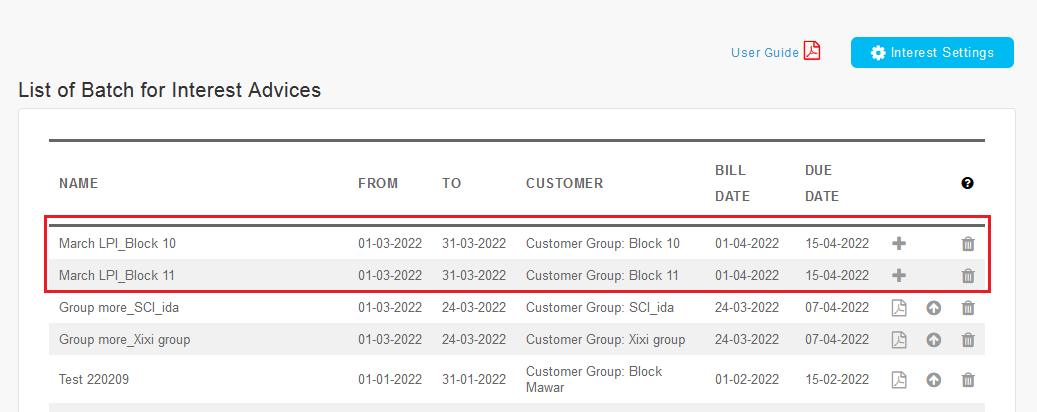Delete the Test 220209 batch
Screen dimensions: 1037x412
(967, 379)
